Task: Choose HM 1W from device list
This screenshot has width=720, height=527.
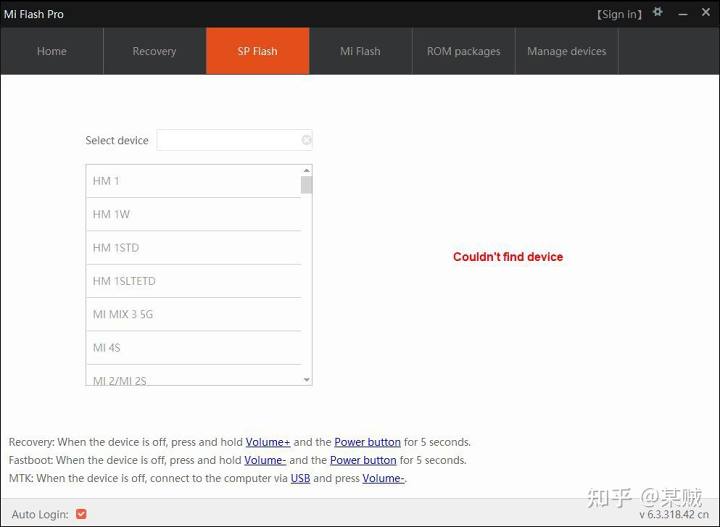Action: point(193,214)
